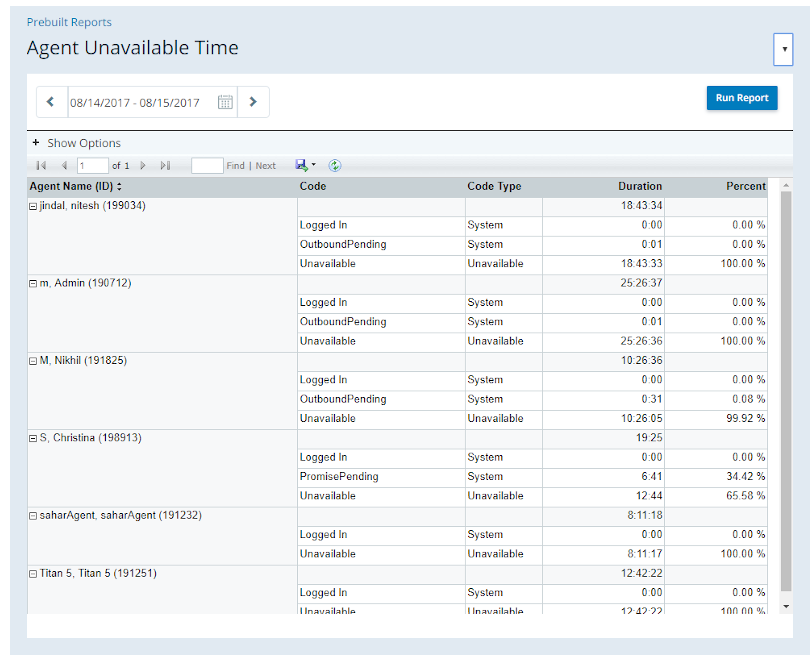This screenshot has height=657, width=812.
Task: Select duration value 12:44
Action: pos(649,496)
